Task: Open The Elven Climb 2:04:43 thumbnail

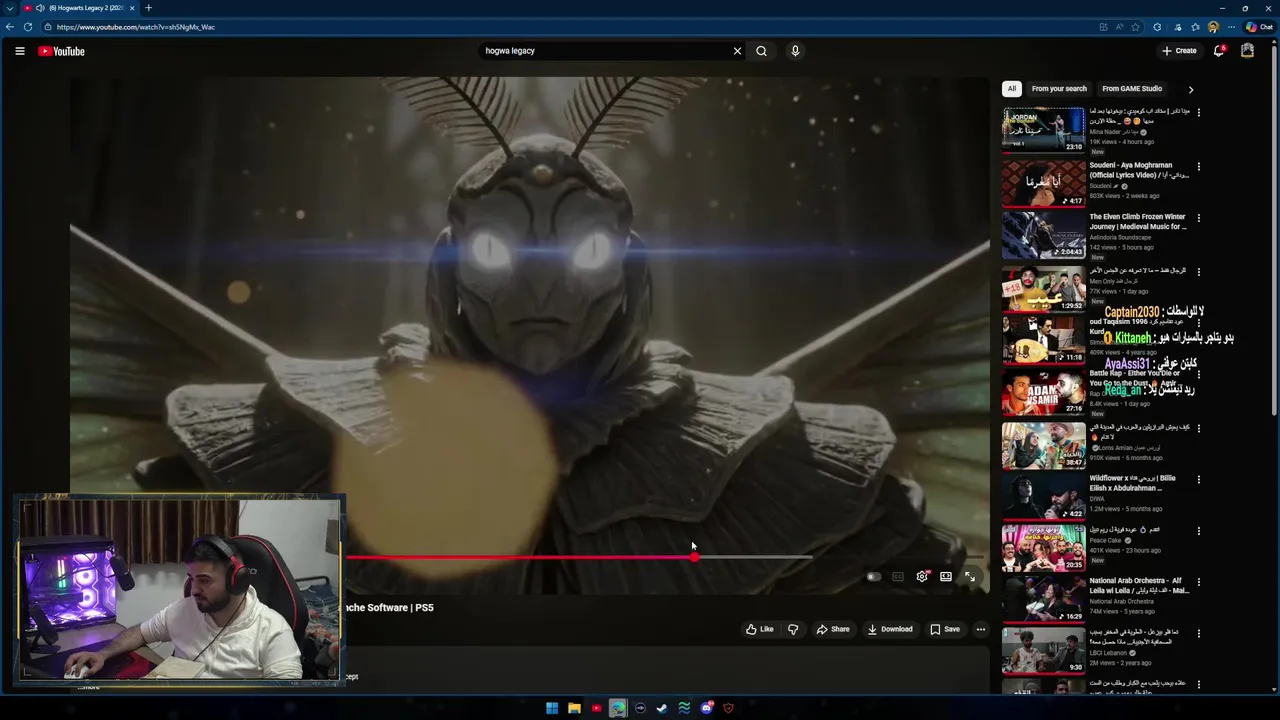Action: tap(1043, 235)
